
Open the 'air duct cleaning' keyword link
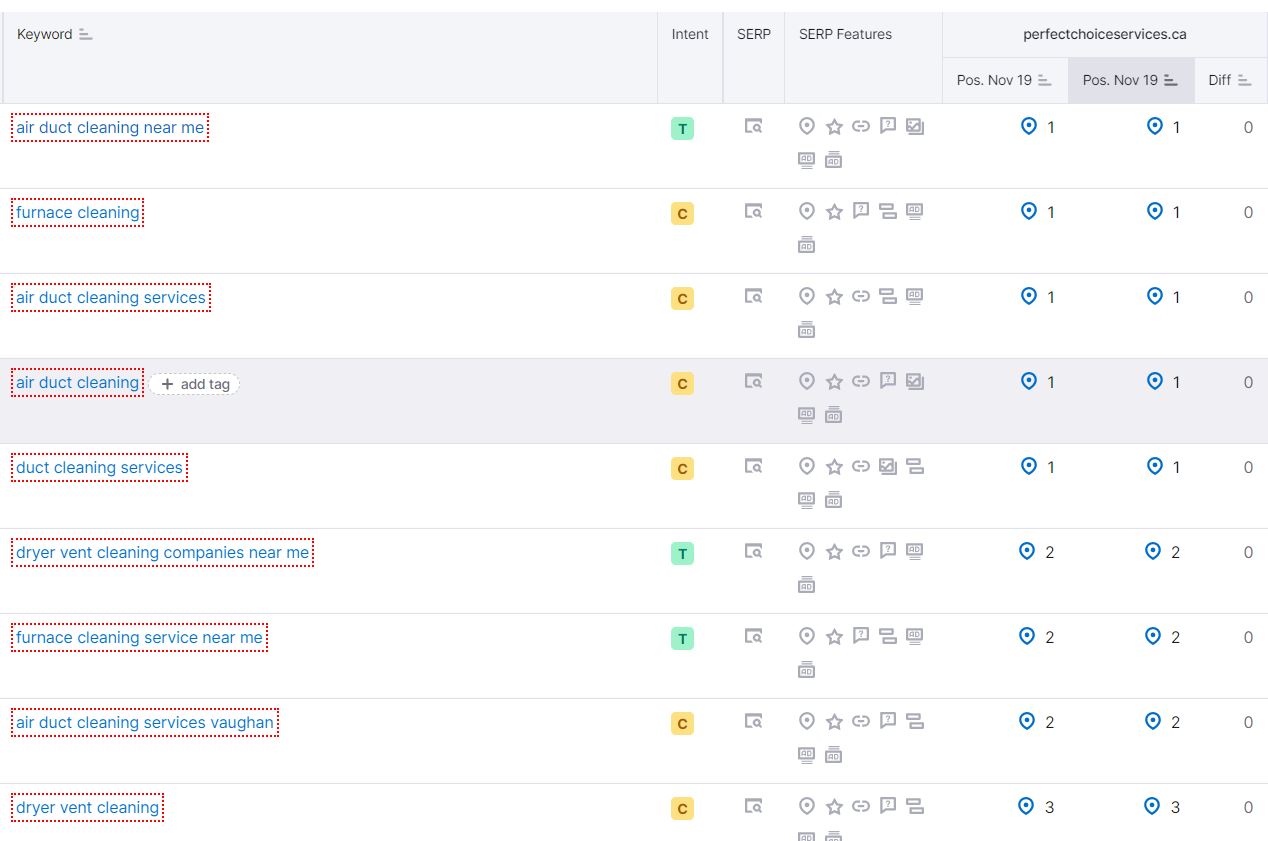(77, 382)
